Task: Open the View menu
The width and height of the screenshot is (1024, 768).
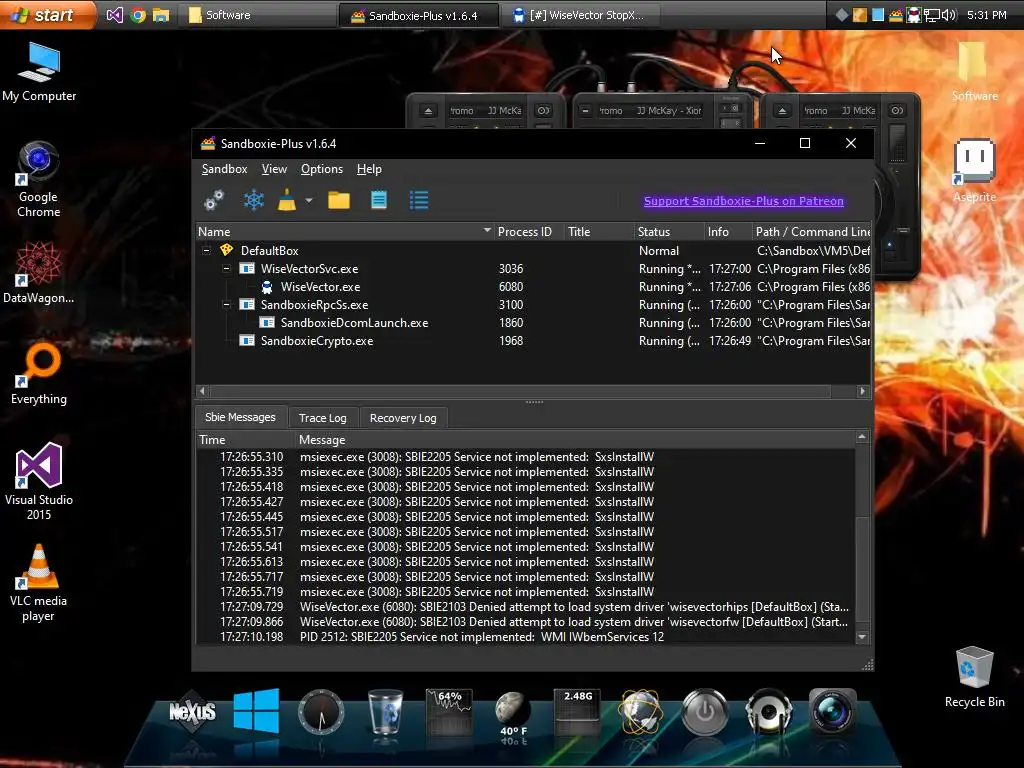Action: (x=274, y=169)
